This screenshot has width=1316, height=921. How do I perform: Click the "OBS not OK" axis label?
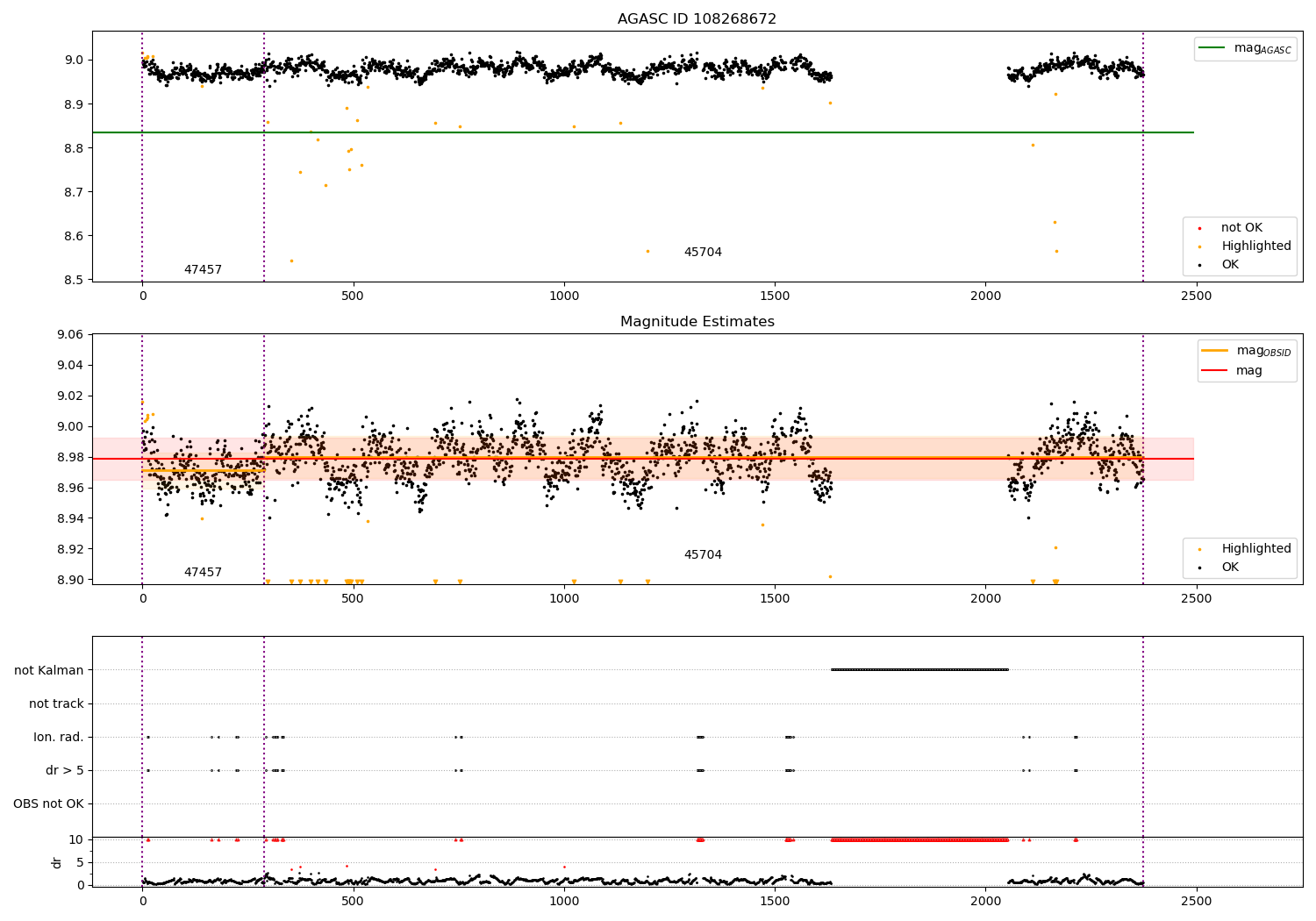(49, 803)
